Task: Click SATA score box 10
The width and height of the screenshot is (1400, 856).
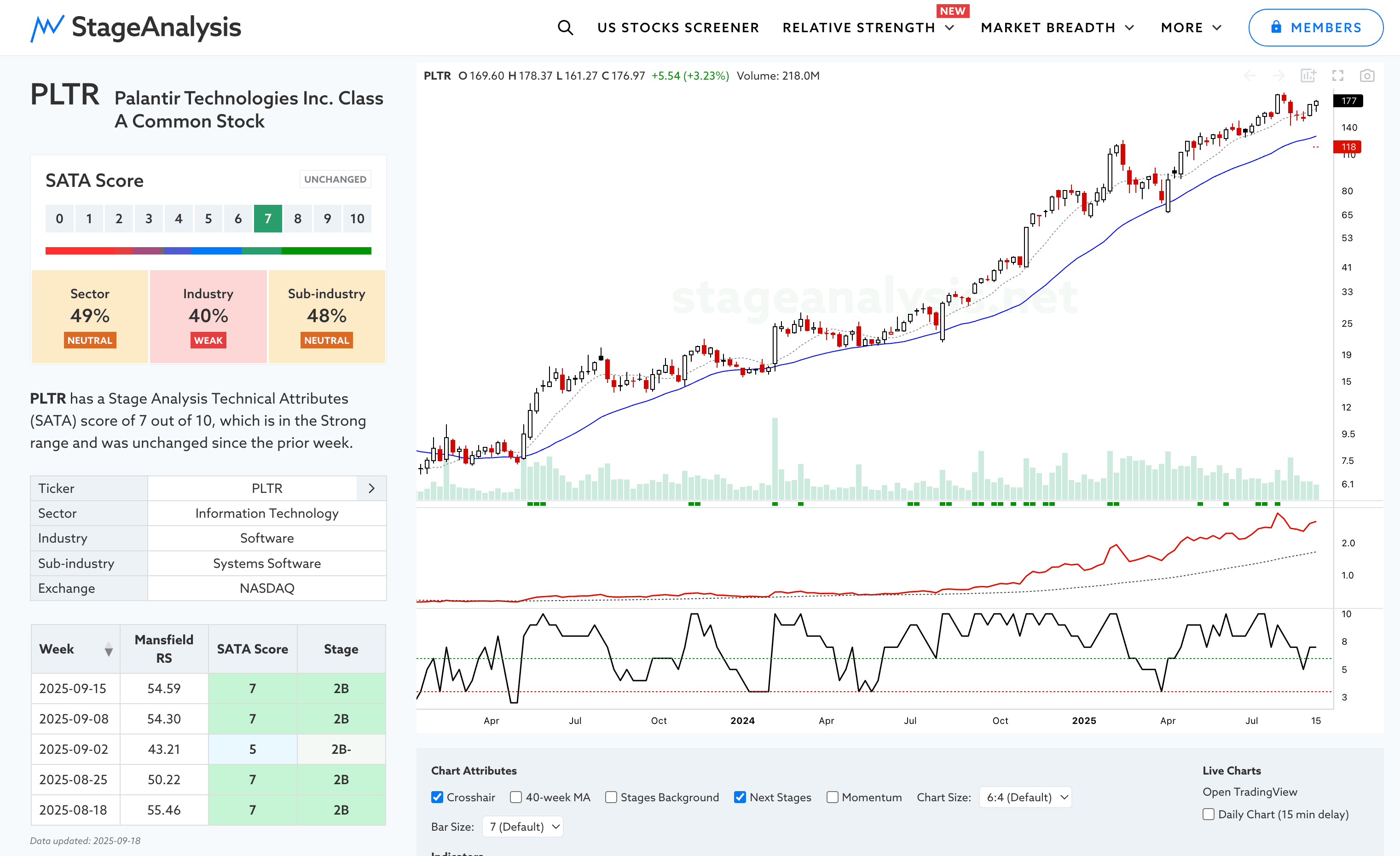Action: (357, 219)
